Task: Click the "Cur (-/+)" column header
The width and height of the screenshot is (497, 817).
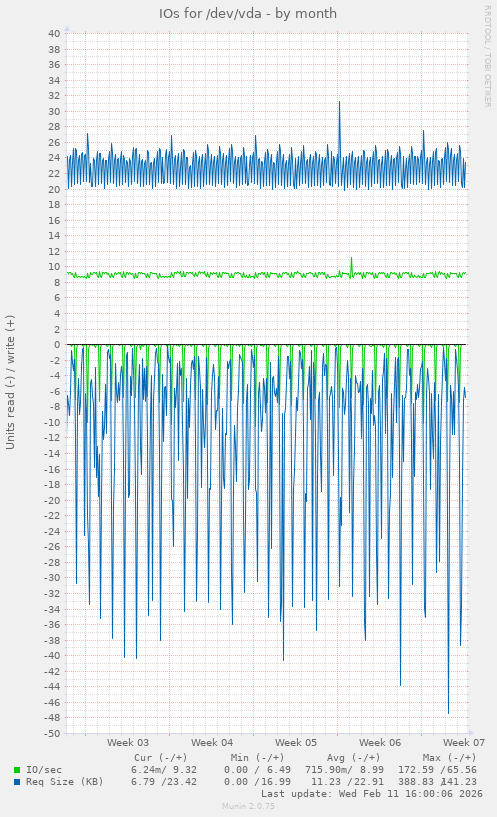Action: coord(160,758)
